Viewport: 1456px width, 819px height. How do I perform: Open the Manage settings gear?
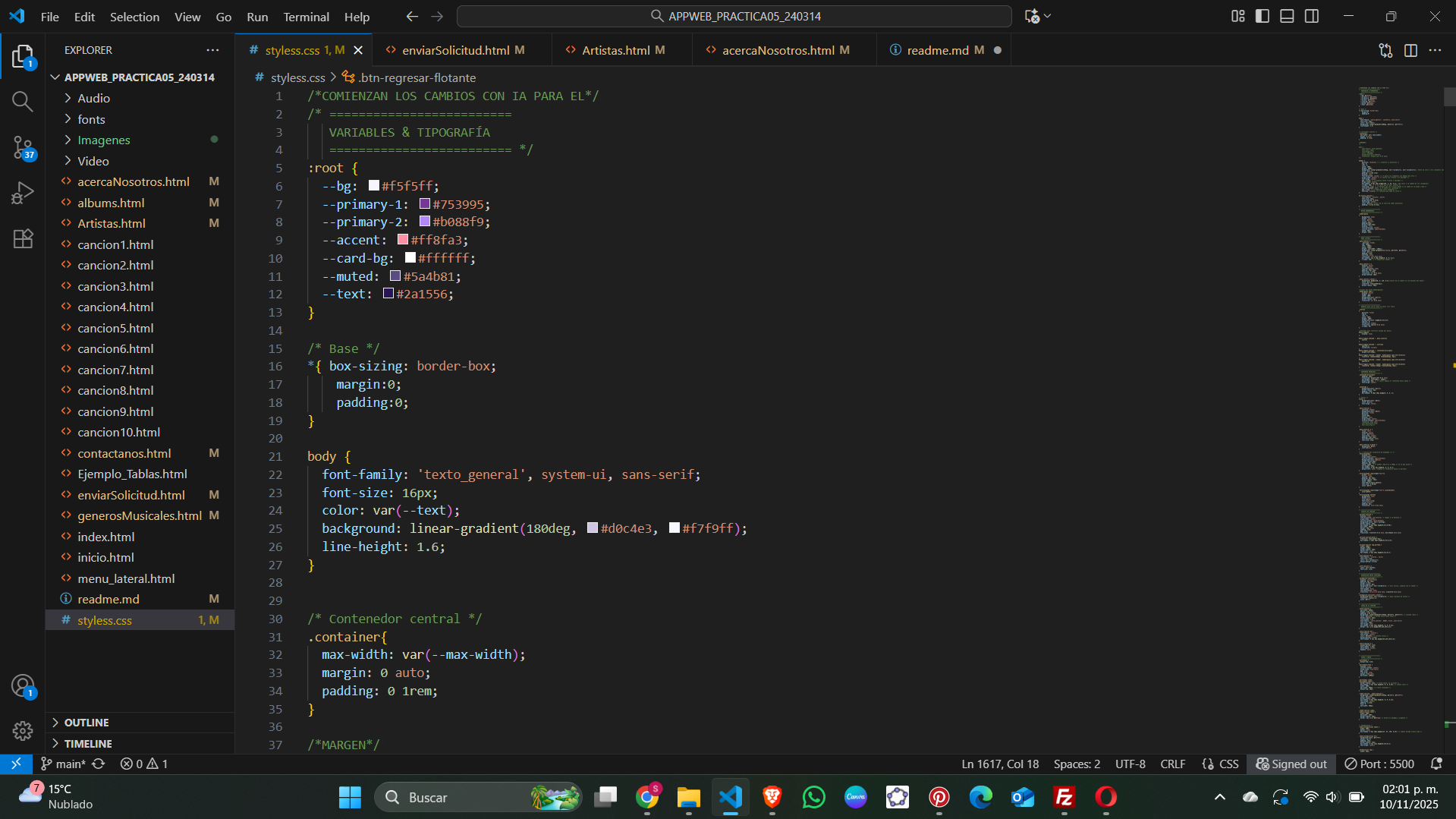pyautogui.click(x=23, y=730)
